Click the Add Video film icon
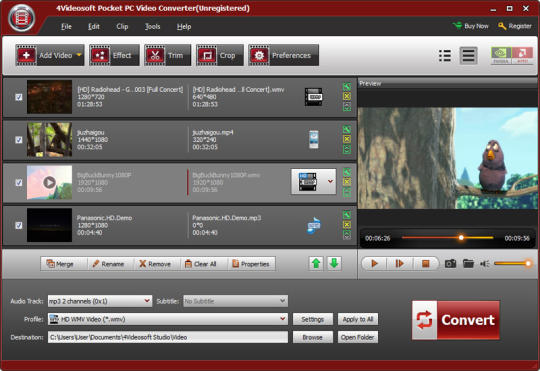Screen dimensions: 540x371 [26, 55]
